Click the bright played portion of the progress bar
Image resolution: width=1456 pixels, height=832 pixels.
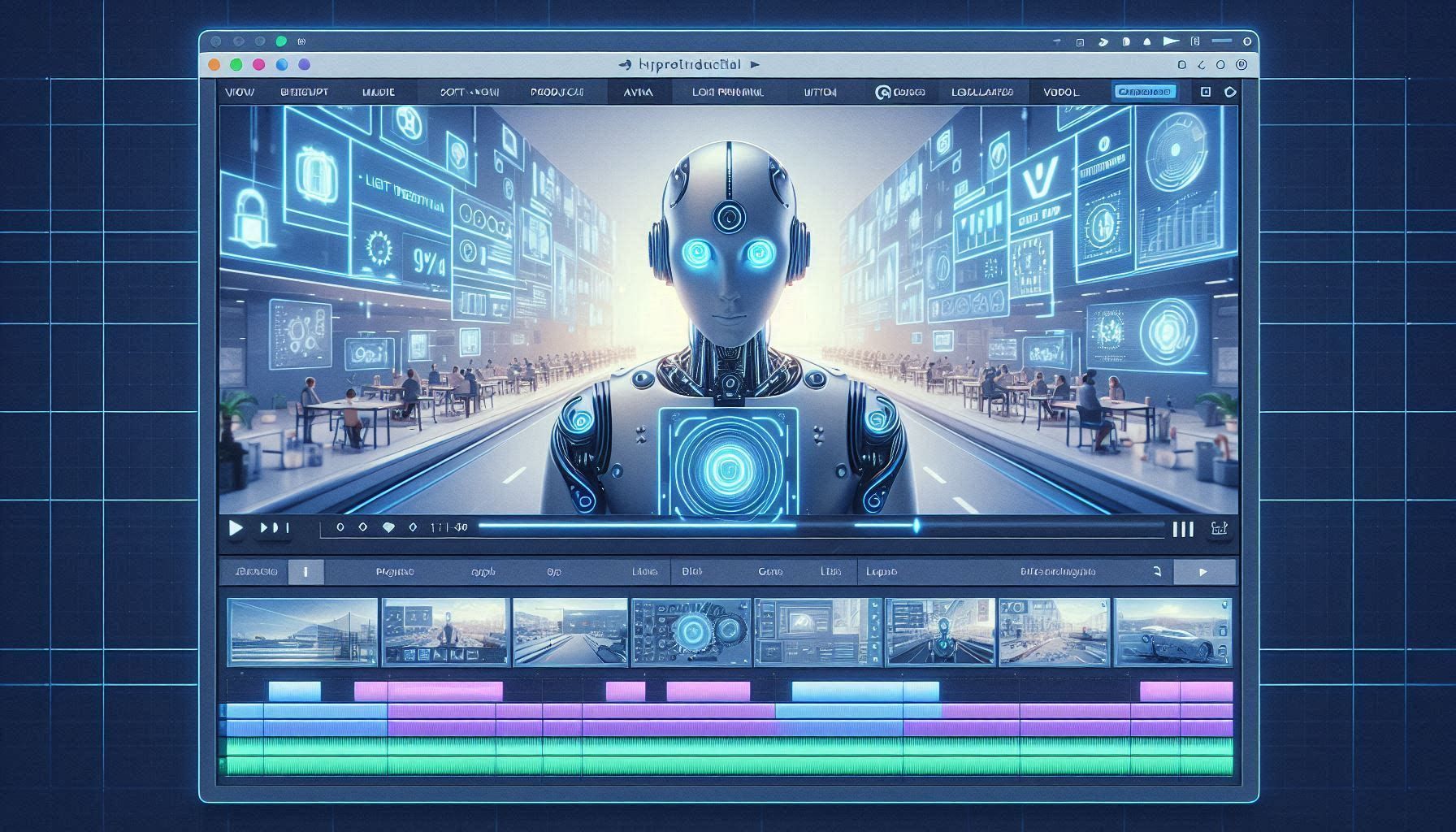636,526
